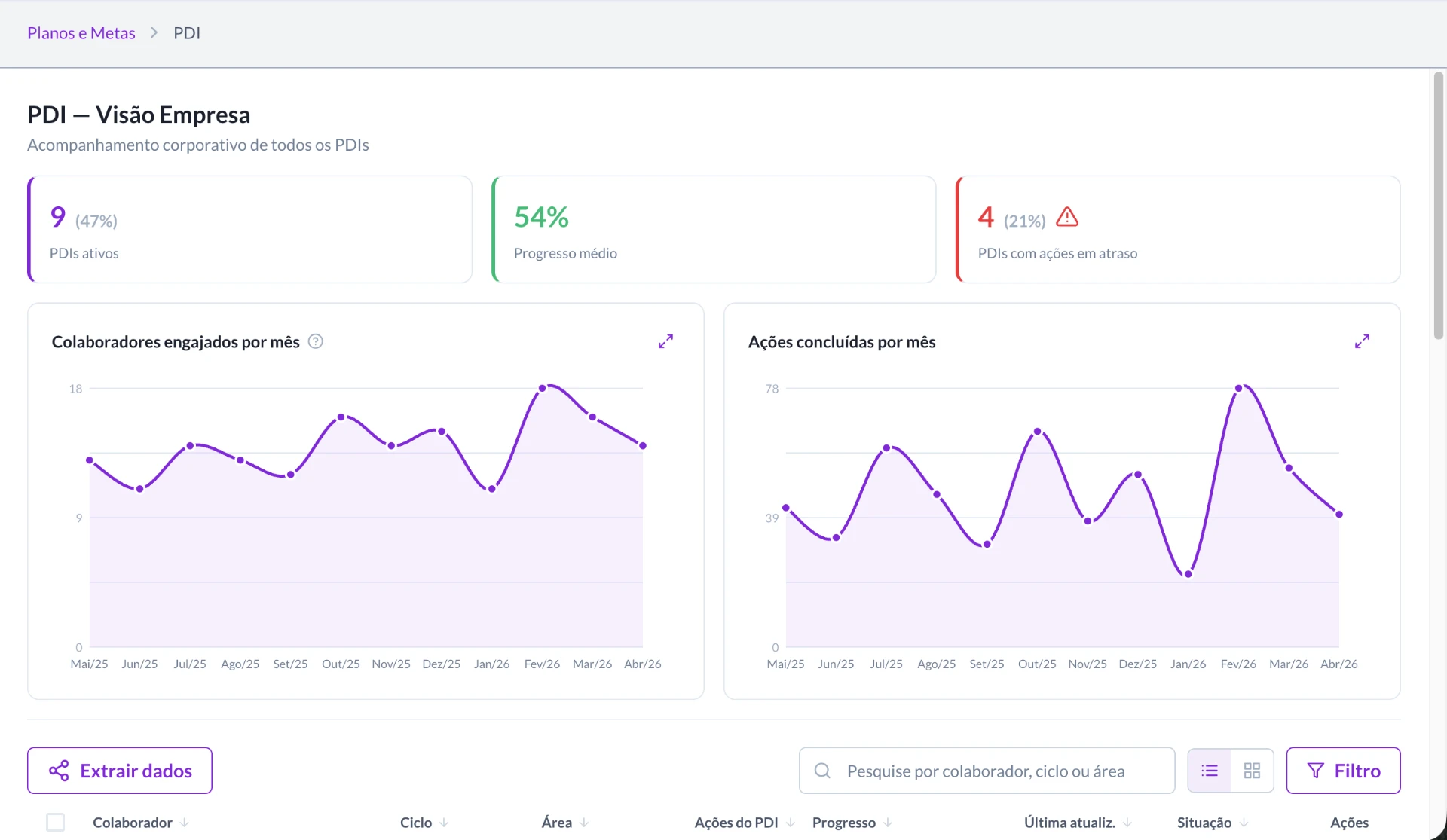Open the PDIs com ações em atraso card
Viewport: 1447px width, 840px height.
pos(1178,230)
